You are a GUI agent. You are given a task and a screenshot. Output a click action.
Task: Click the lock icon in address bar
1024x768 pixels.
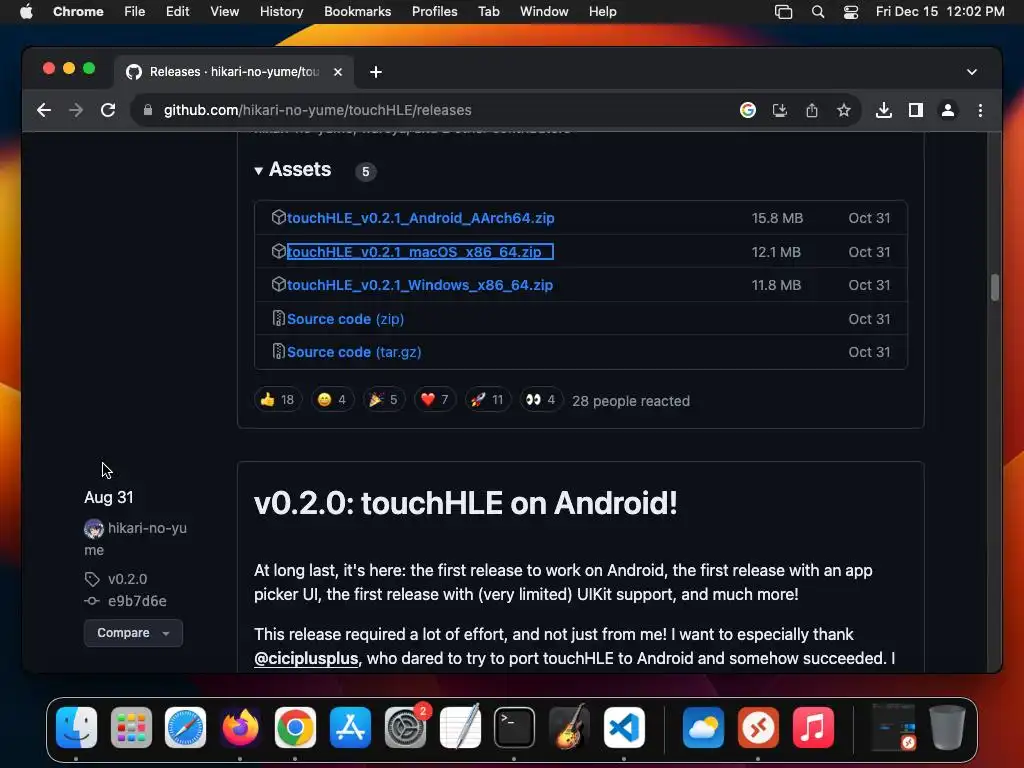[x=148, y=110]
